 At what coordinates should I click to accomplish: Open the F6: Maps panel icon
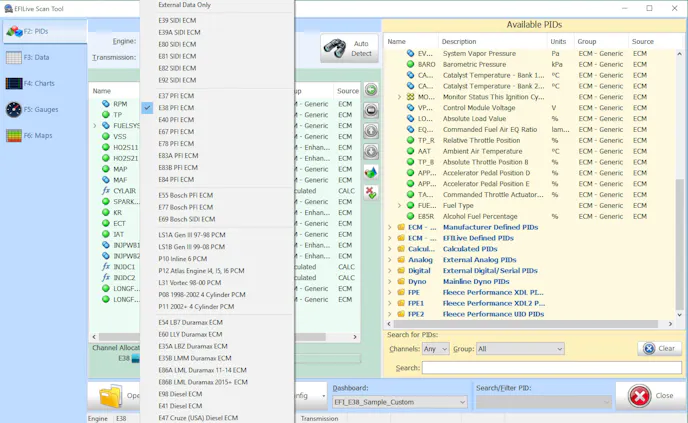[14, 135]
